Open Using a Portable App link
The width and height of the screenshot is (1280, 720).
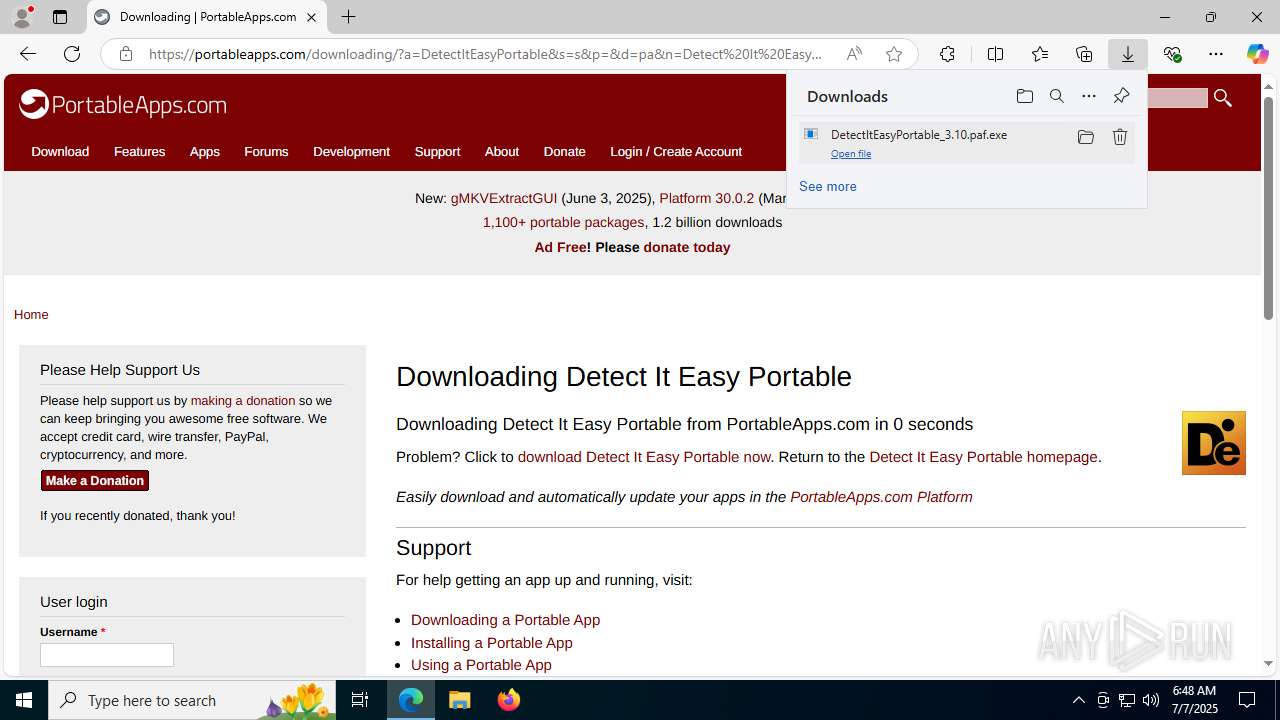tap(481, 665)
